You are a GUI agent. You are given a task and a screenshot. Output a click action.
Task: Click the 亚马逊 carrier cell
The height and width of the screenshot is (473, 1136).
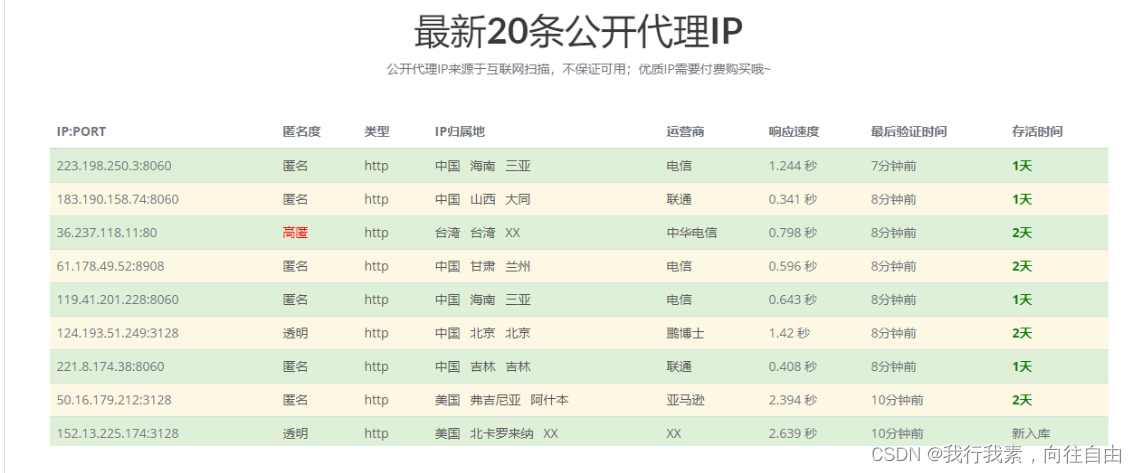click(685, 400)
